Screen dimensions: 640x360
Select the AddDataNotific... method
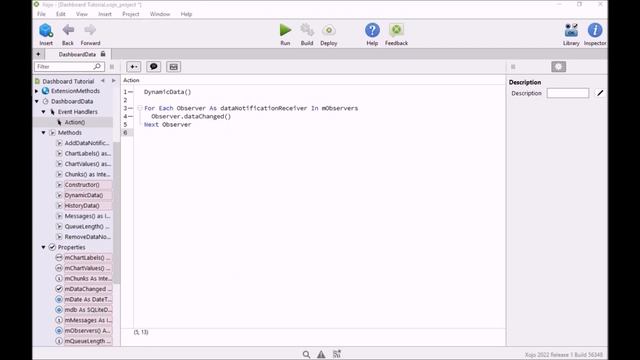pyautogui.click(x=87, y=143)
